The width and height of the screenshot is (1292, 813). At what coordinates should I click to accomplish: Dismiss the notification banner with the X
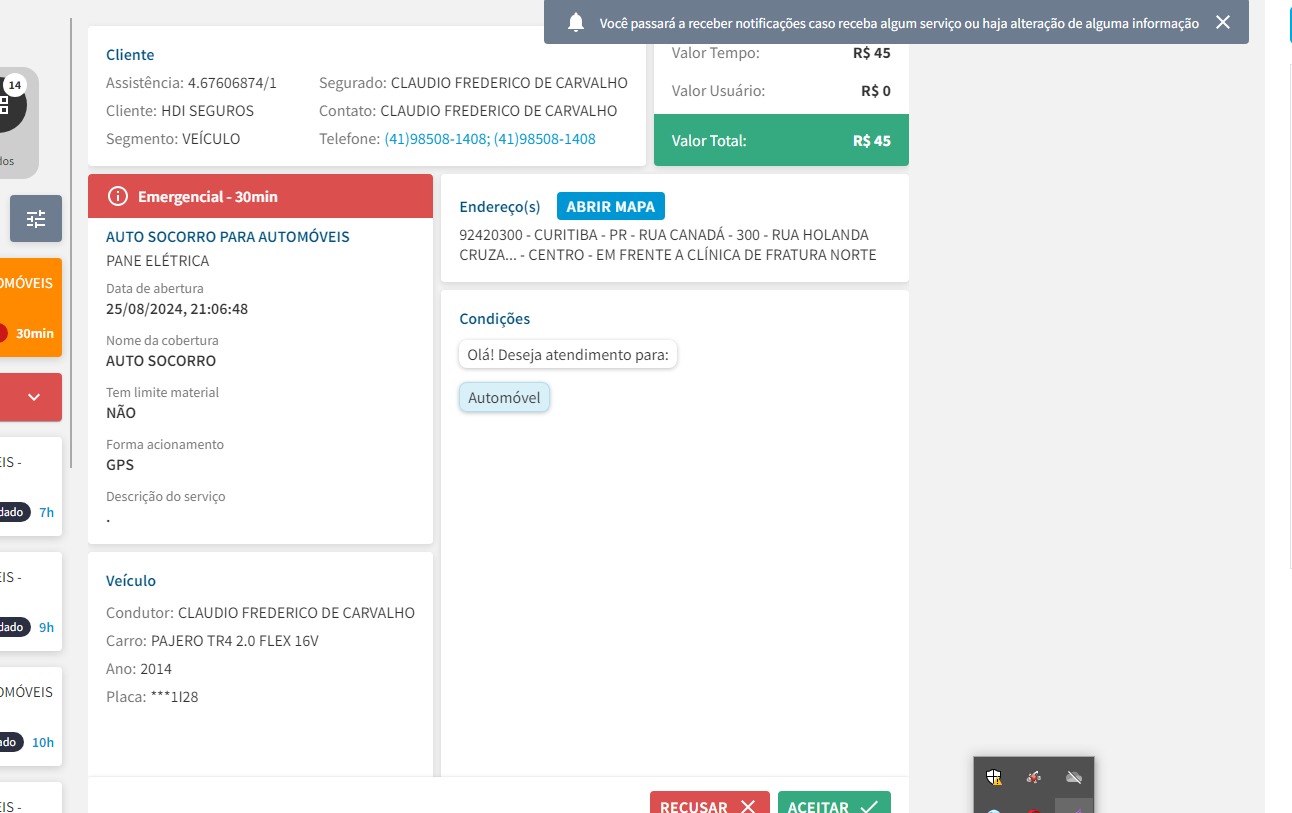tap(1223, 22)
